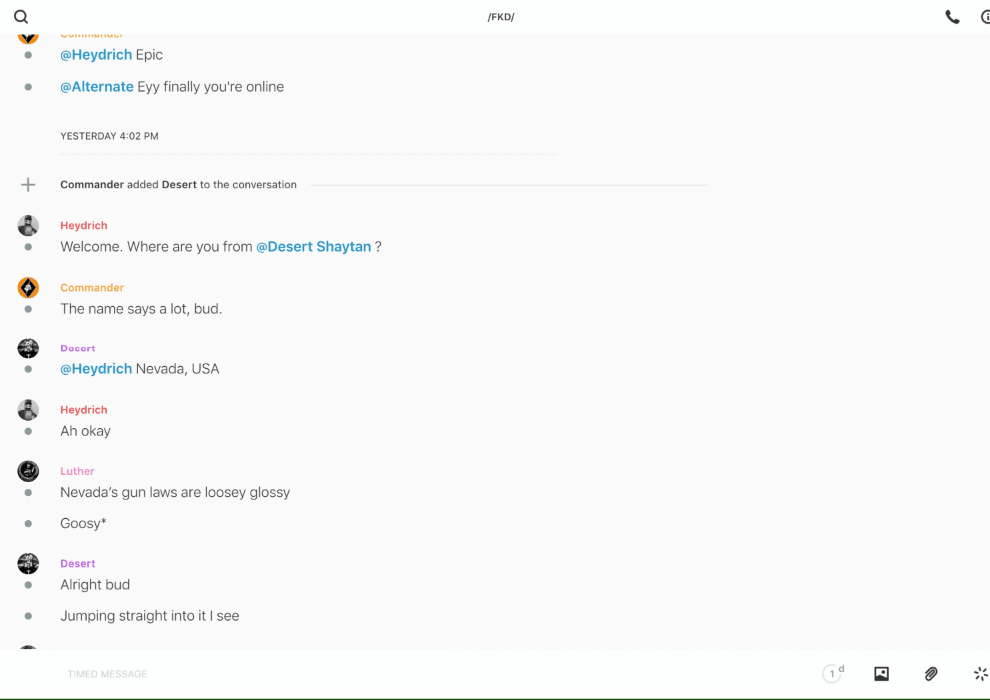
Task: Start a voice call with phone icon
Action: tap(952, 17)
